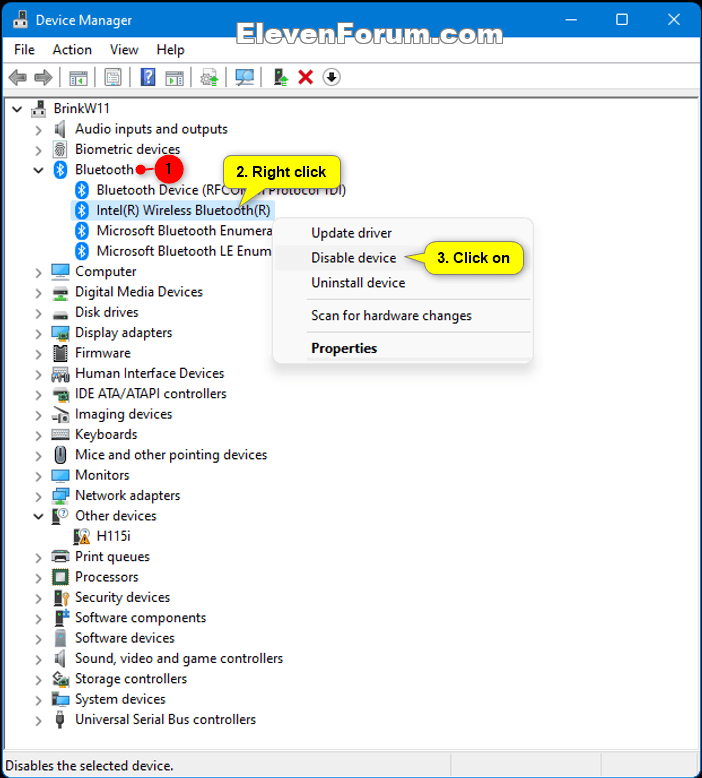702x778 pixels.
Task: Expand the System devices chevron
Action: point(39,700)
